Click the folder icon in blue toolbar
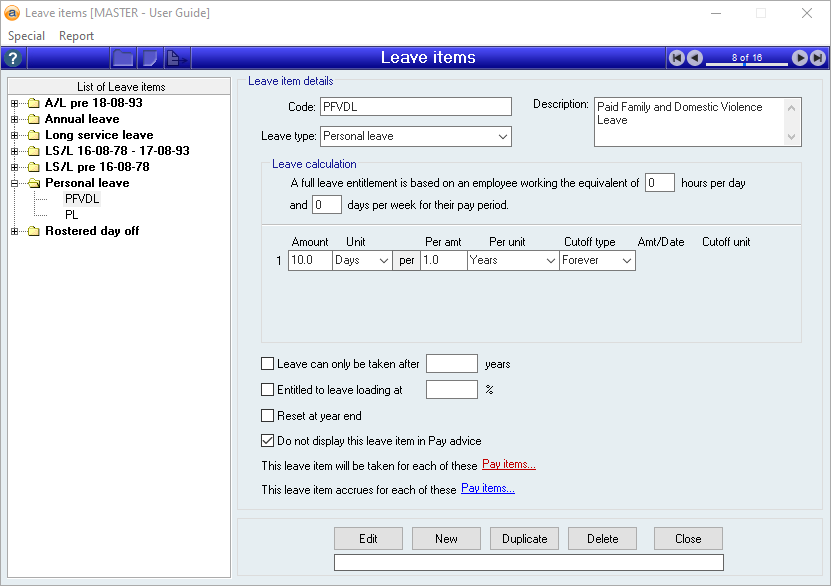Viewport: 831px width, 586px height. (x=123, y=58)
